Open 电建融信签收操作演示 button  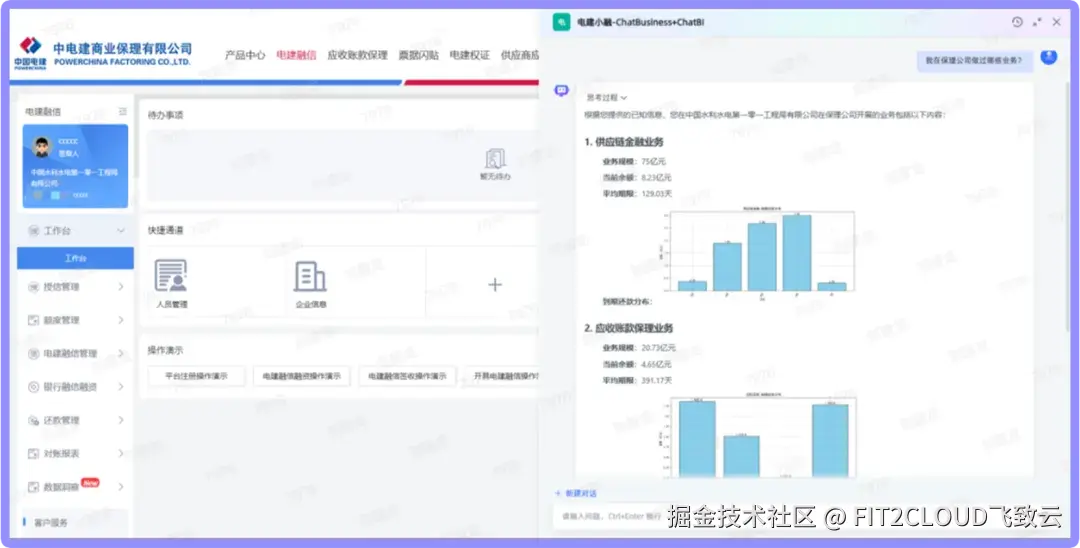click(x=407, y=376)
